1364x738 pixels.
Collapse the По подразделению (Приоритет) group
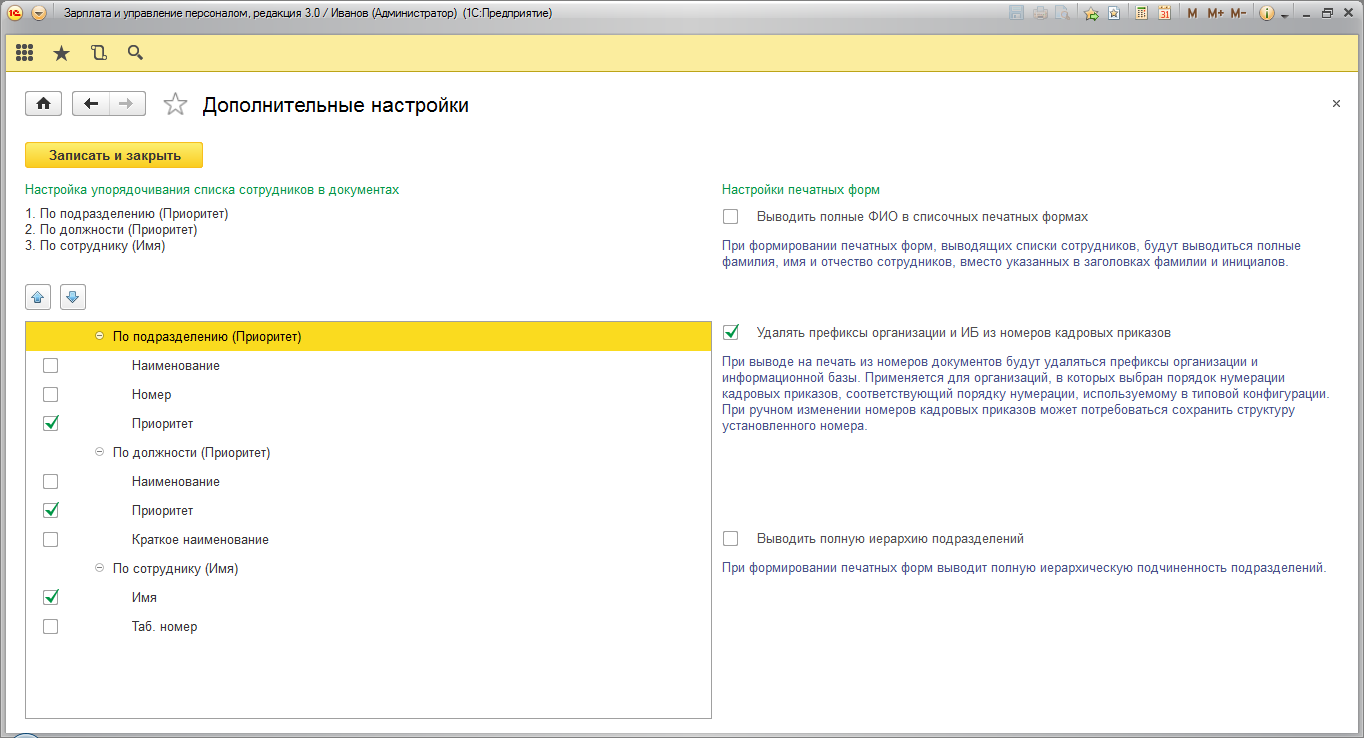(99, 337)
